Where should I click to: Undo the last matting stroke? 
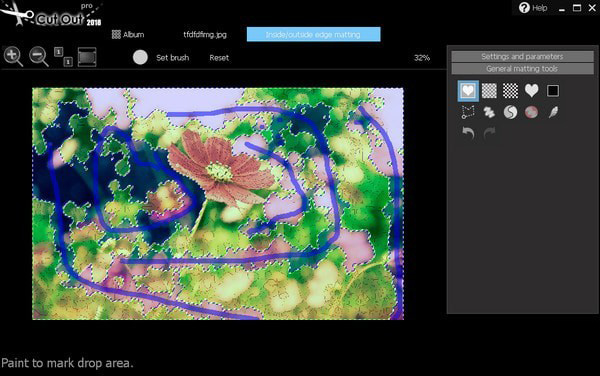(x=468, y=133)
